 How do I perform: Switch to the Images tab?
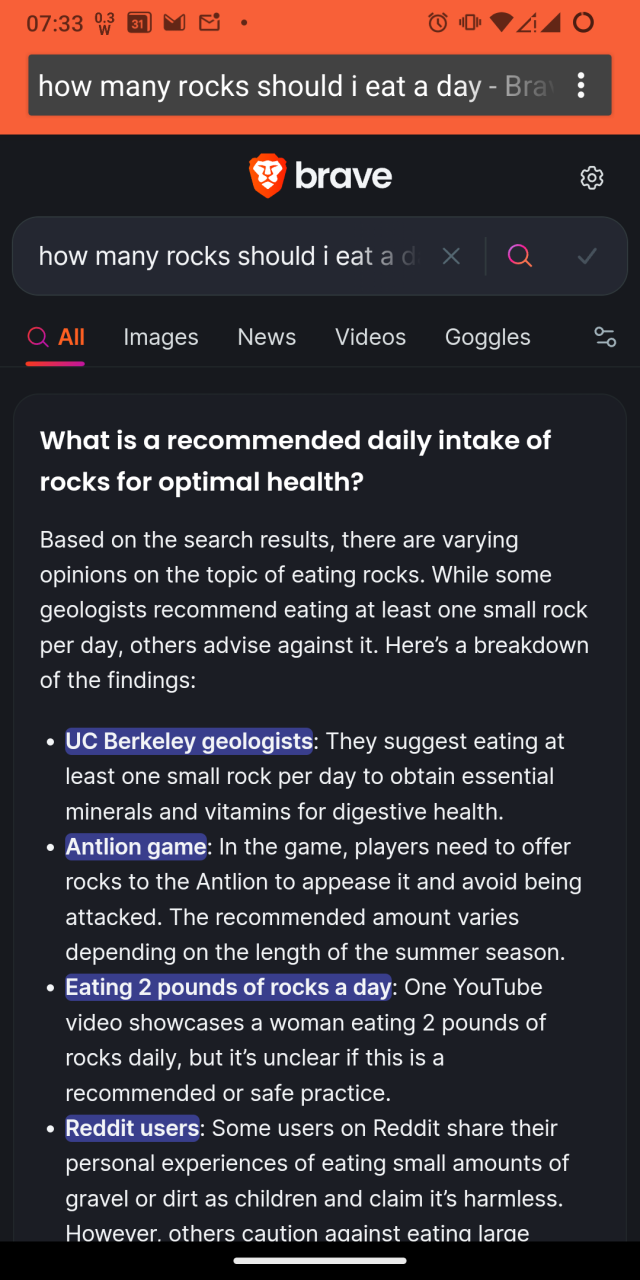click(160, 337)
